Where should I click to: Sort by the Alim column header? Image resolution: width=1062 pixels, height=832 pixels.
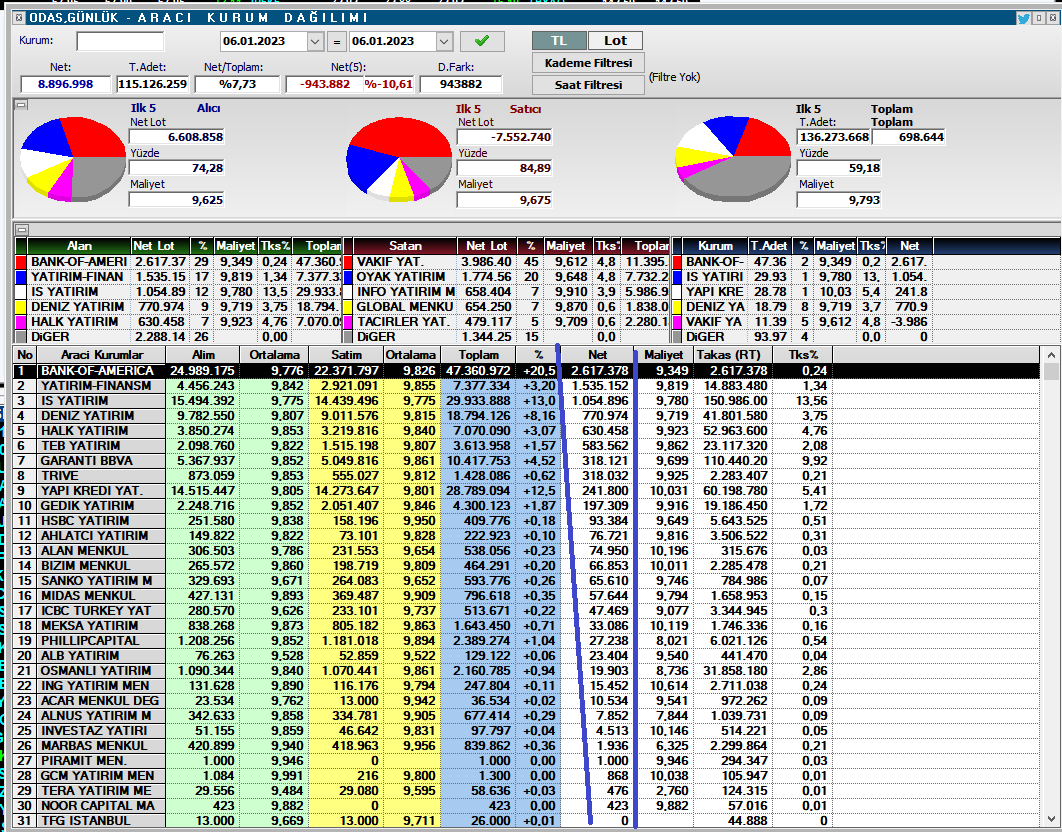point(203,355)
